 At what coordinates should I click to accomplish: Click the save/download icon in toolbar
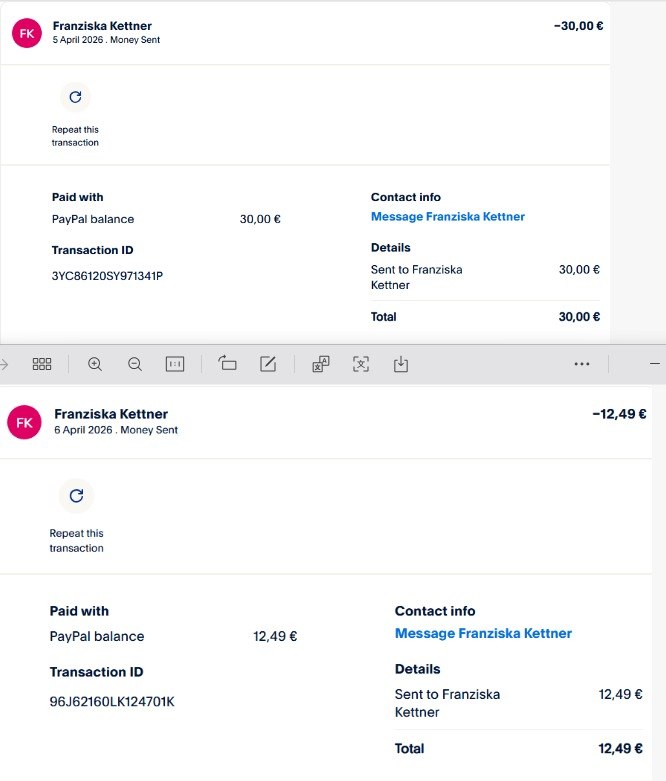point(401,365)
